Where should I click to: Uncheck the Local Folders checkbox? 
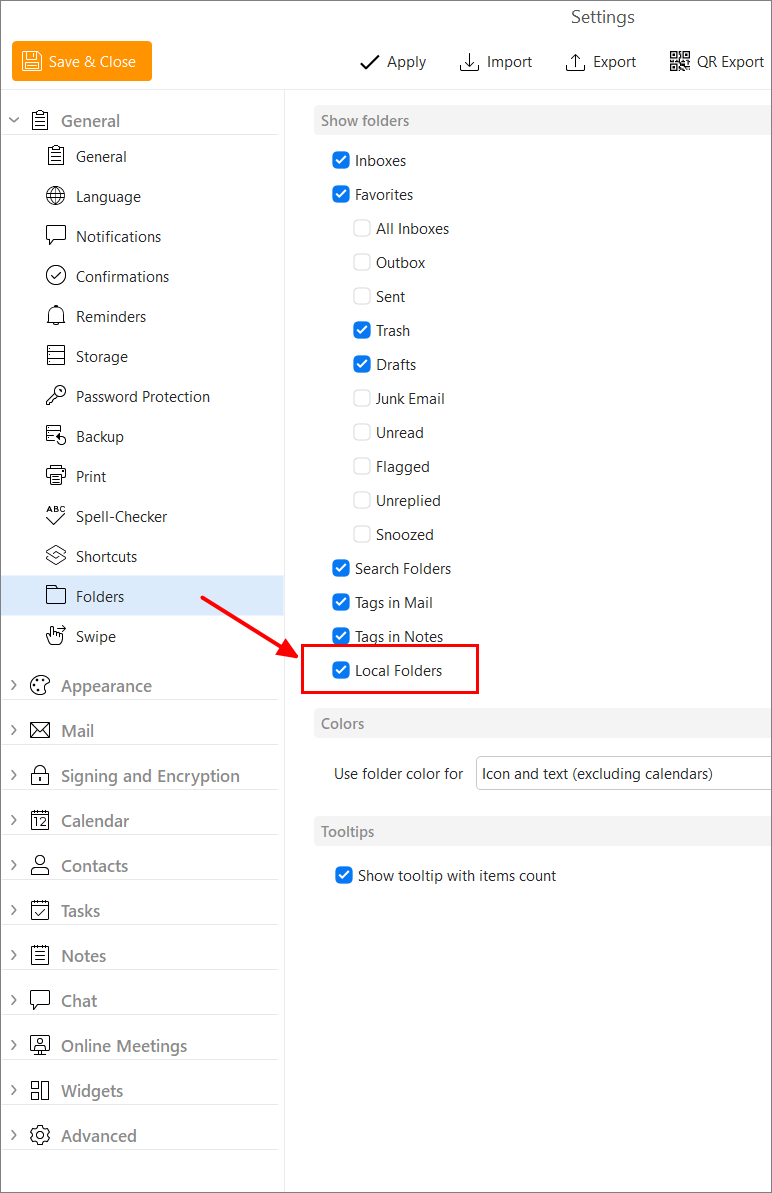point(340,670)
